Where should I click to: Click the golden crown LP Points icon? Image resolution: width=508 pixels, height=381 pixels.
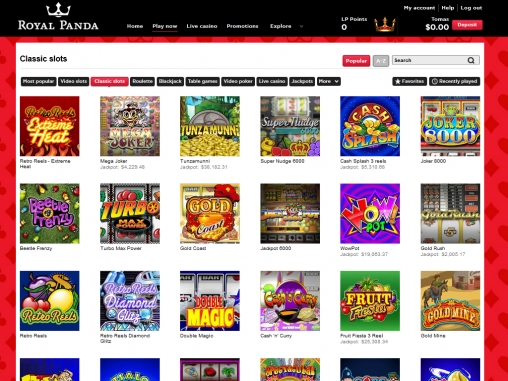tap(385, 24)
